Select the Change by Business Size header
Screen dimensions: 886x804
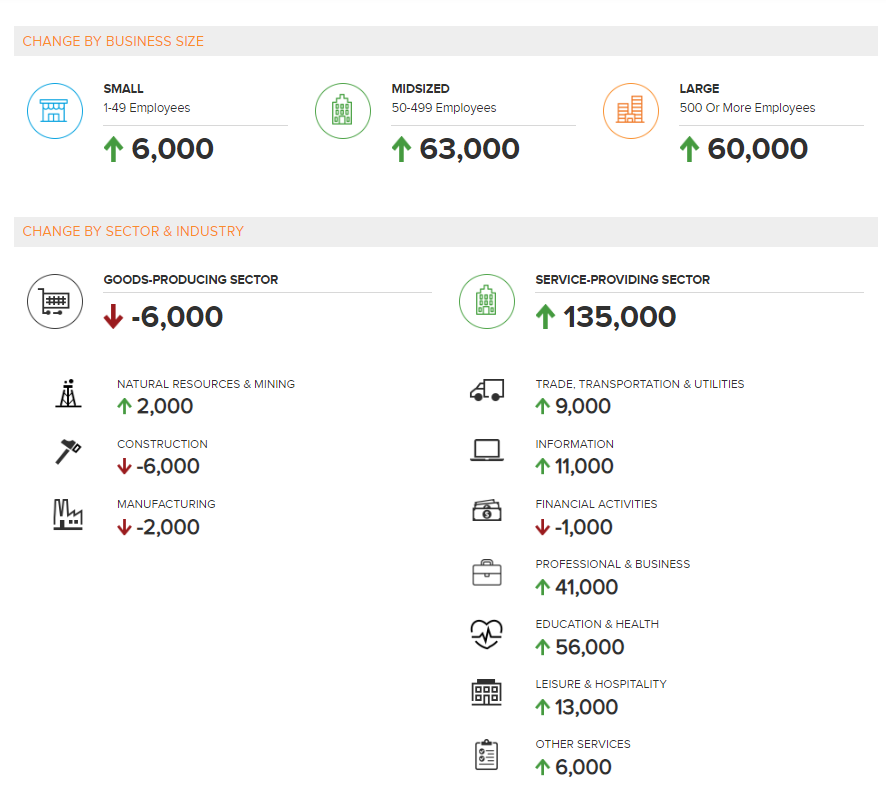click(x=113, y=41)
